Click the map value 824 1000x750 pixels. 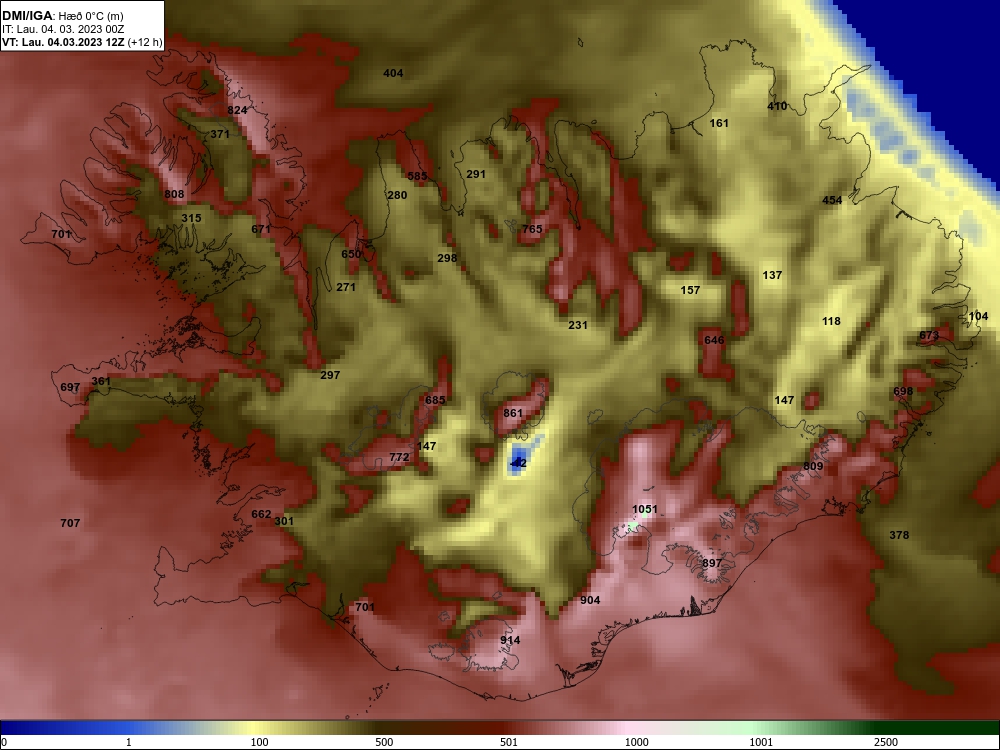coord(237,110)
